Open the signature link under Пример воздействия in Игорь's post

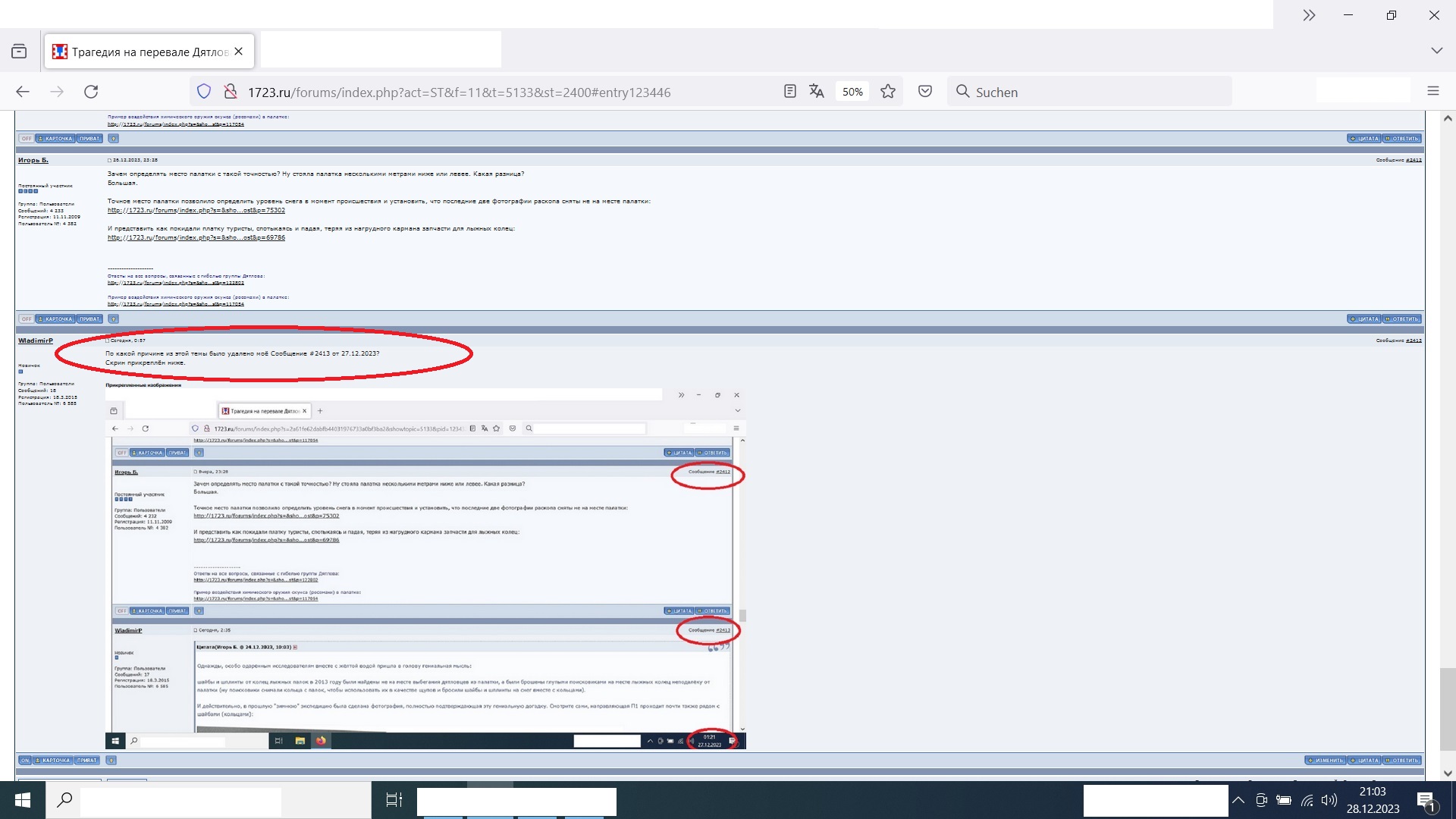(x=176, y=304)
